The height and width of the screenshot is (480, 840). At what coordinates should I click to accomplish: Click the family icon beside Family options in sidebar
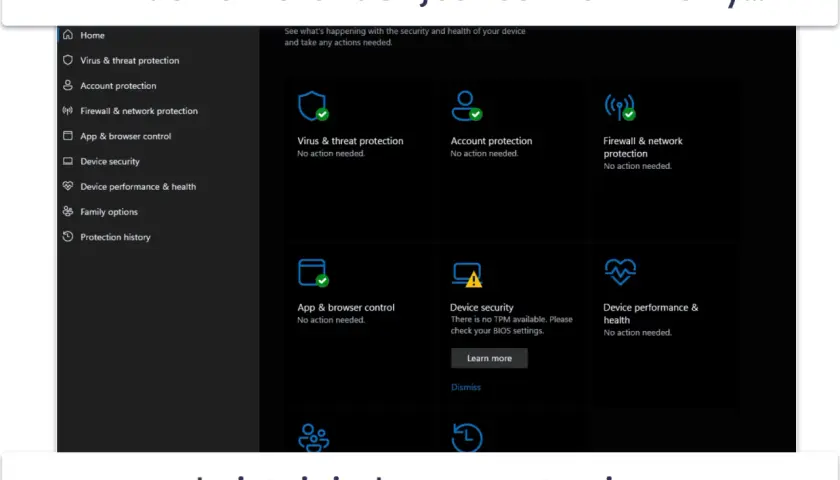68,211
